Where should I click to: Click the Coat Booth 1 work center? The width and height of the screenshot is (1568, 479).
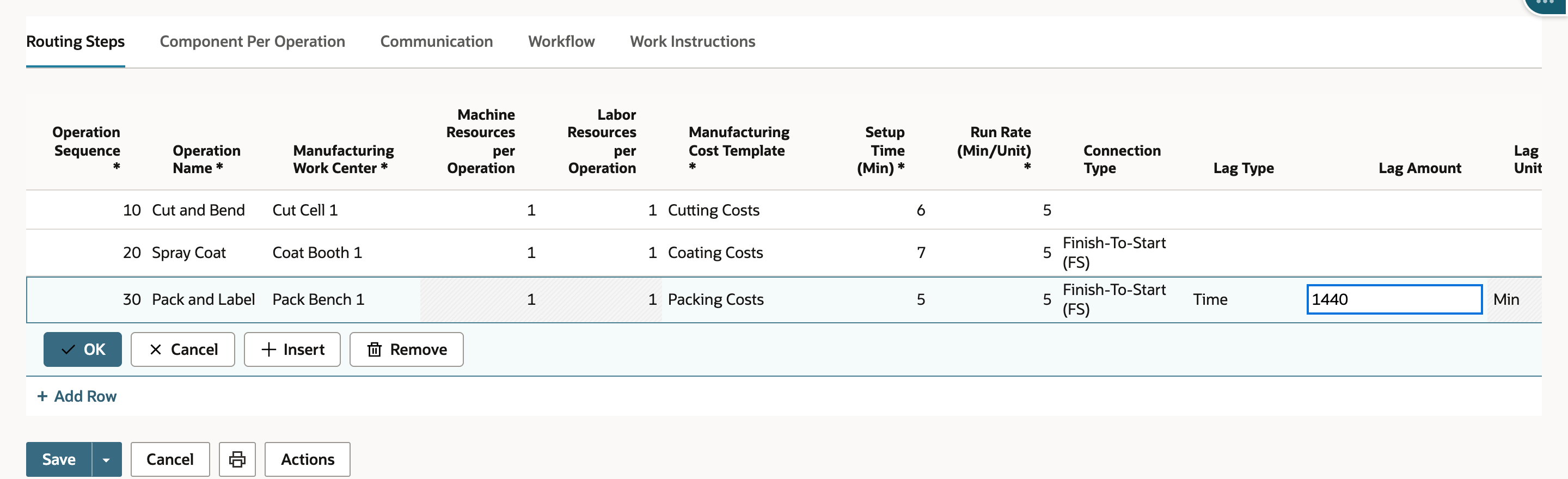[317, 253]
